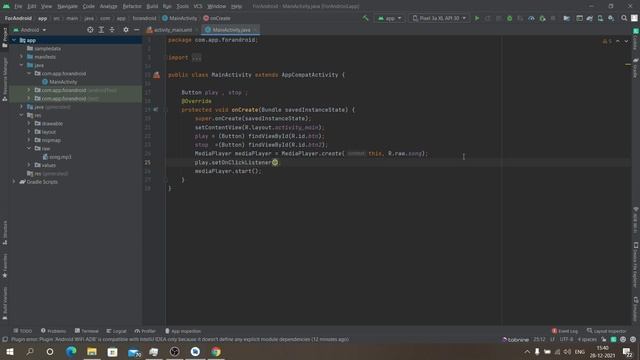Viewport: 640px width, 360px height.
Task: Expand the values folder
Action: 29,165
